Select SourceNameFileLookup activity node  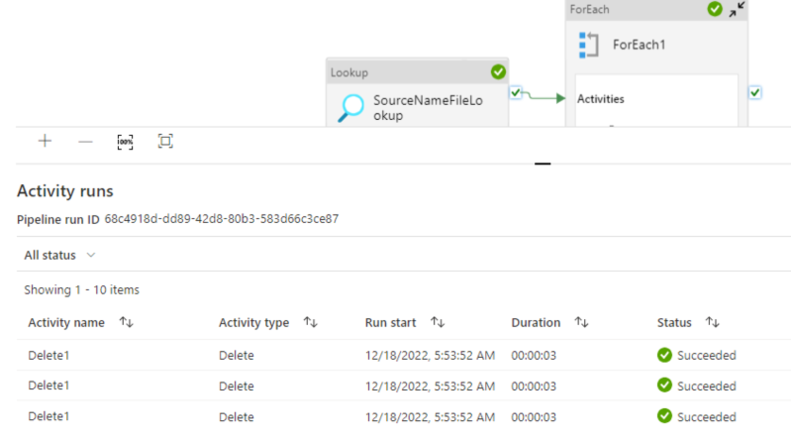pos(417,93)
